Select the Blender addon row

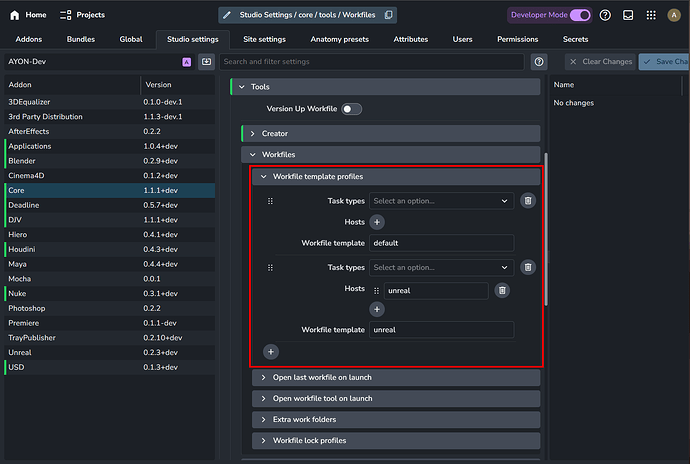tap(110, 161)
